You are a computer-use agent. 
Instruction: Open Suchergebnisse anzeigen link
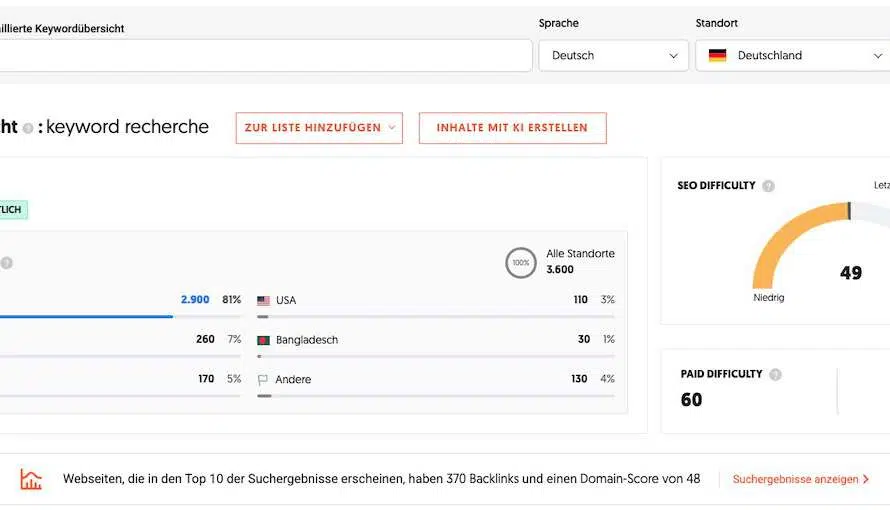(x=801, y=479)
